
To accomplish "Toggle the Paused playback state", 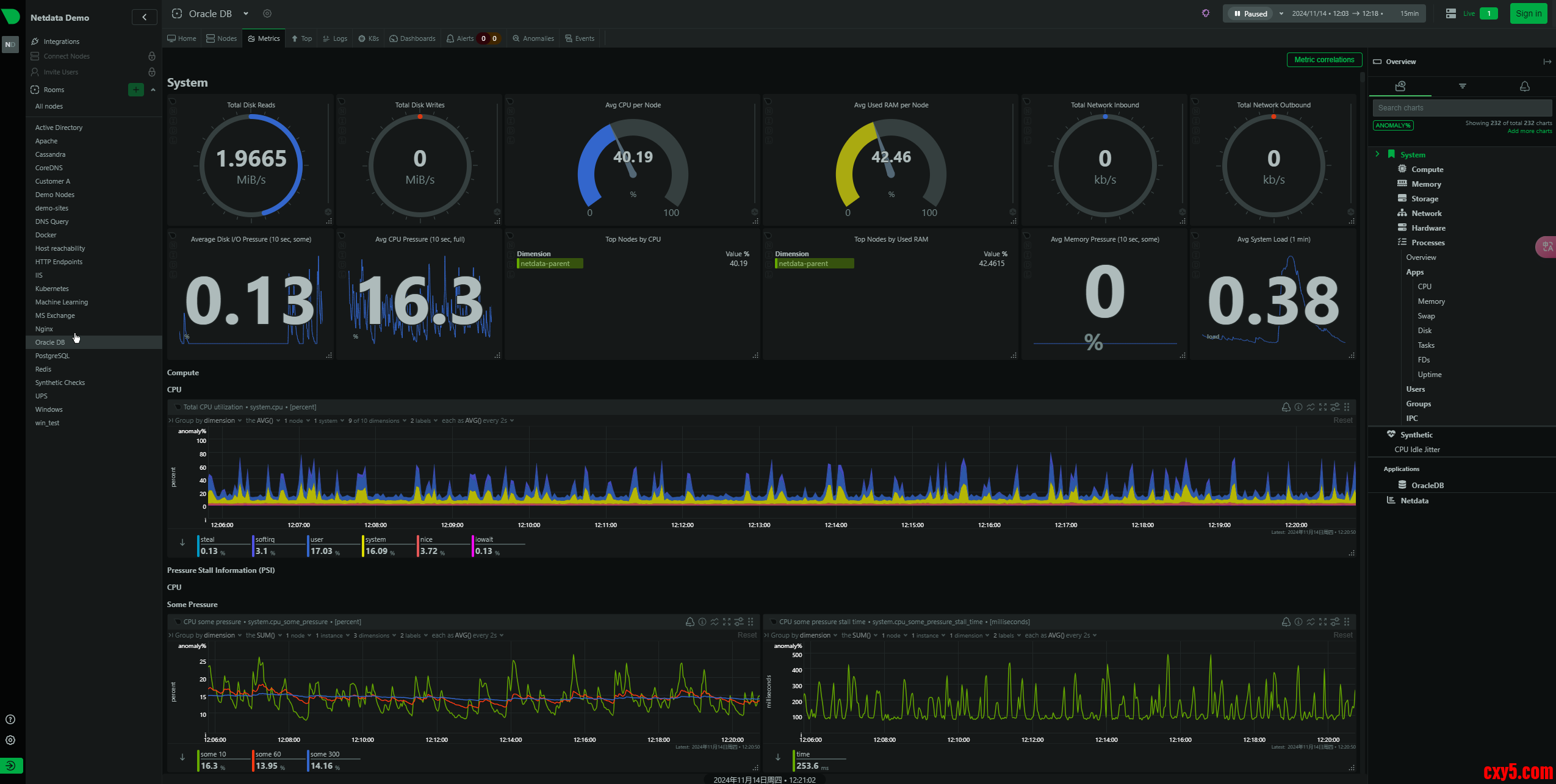I will (1250, 13).
